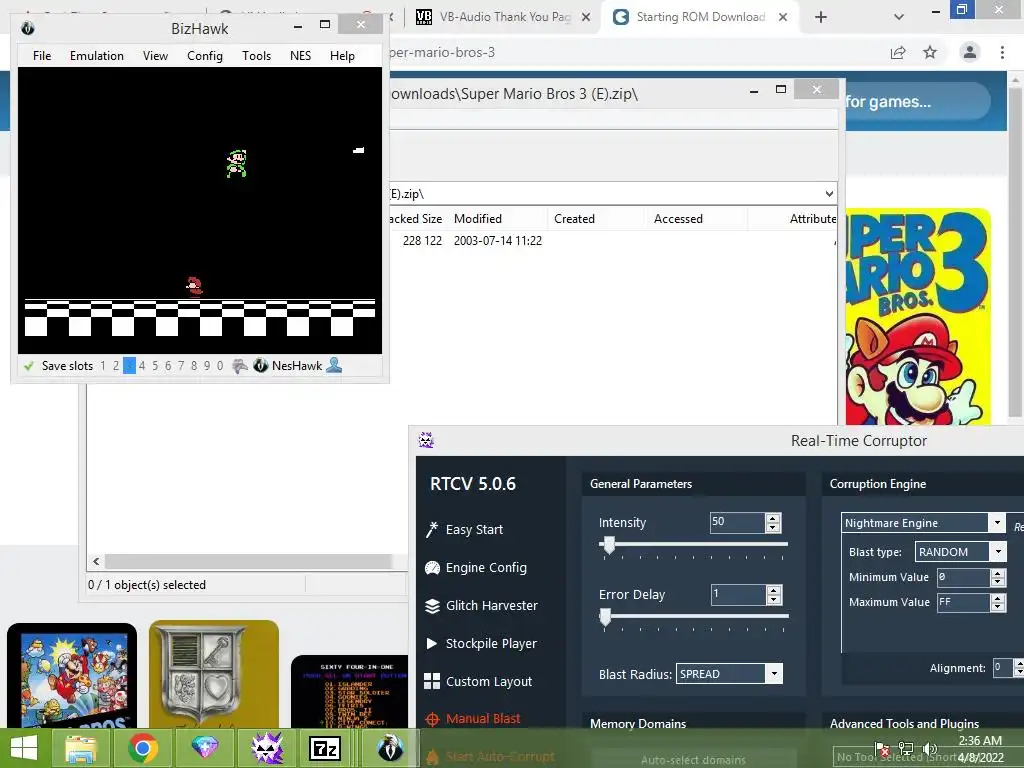Open the Blast Radius SPREAD dropdown
This screenshot has height=768, width=1024.
(774, 674)
